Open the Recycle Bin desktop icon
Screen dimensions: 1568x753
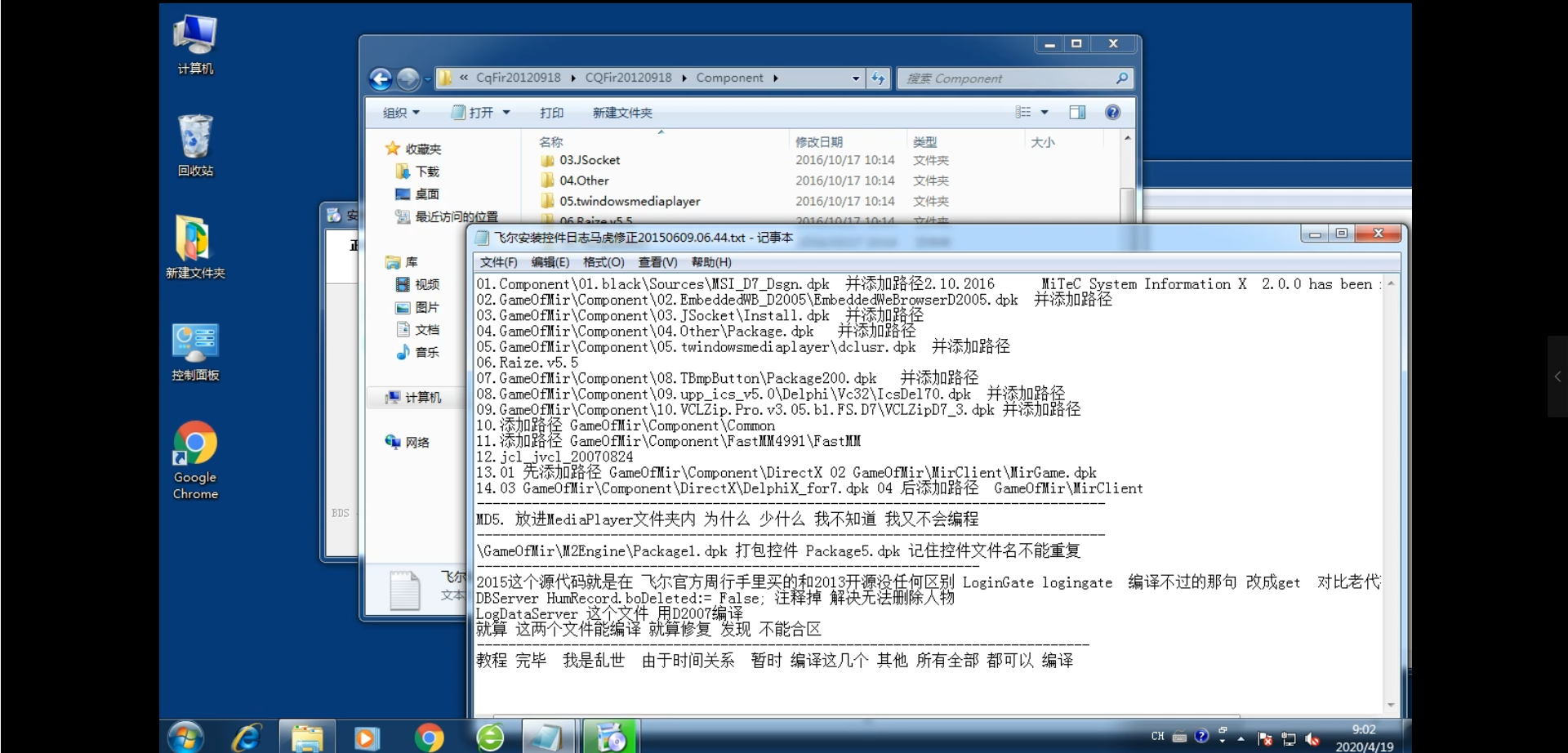click(195, 145)
